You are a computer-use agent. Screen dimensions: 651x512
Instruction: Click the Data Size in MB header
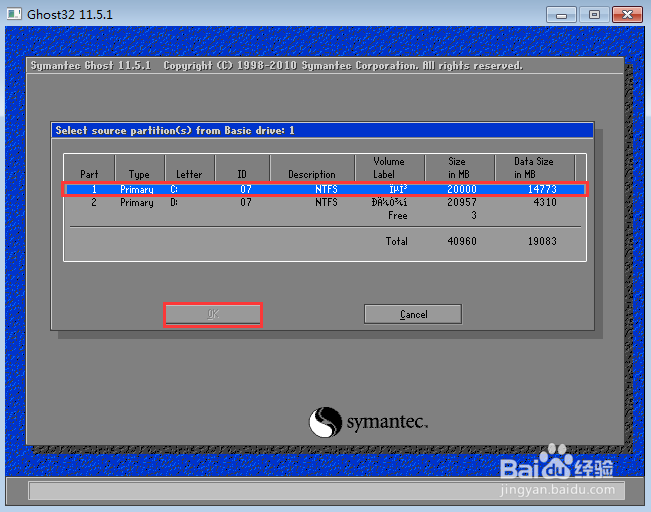534,168
